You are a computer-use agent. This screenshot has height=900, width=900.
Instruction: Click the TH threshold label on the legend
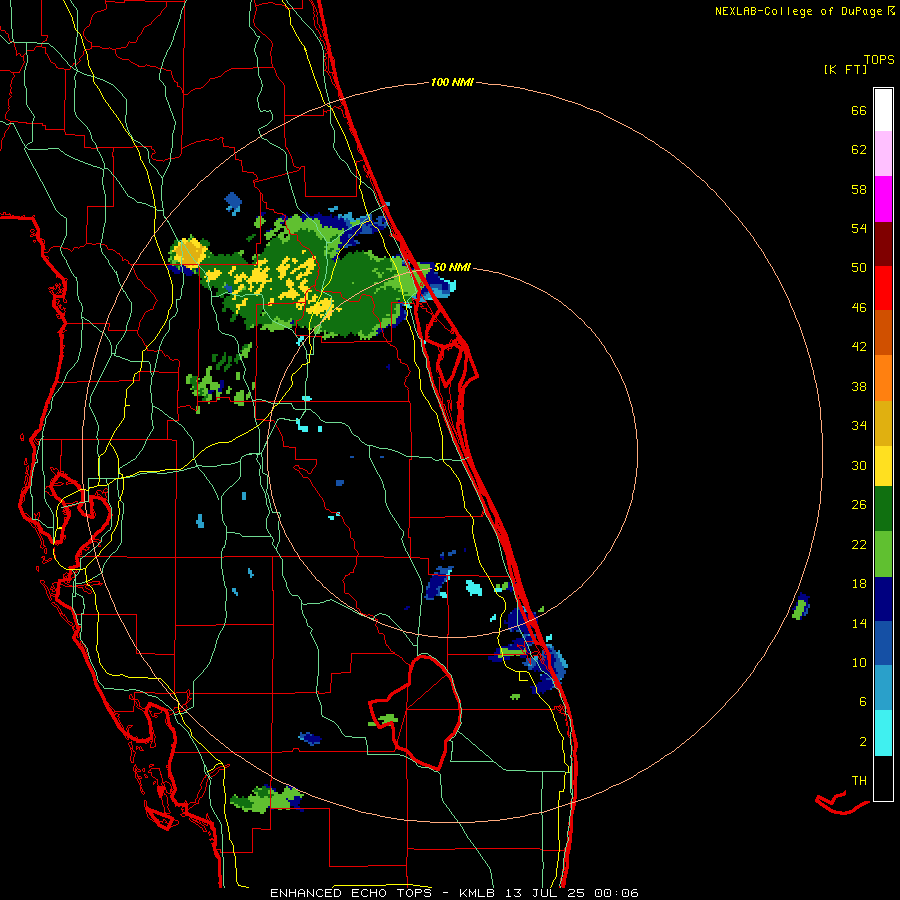click(x=859, y=781)
